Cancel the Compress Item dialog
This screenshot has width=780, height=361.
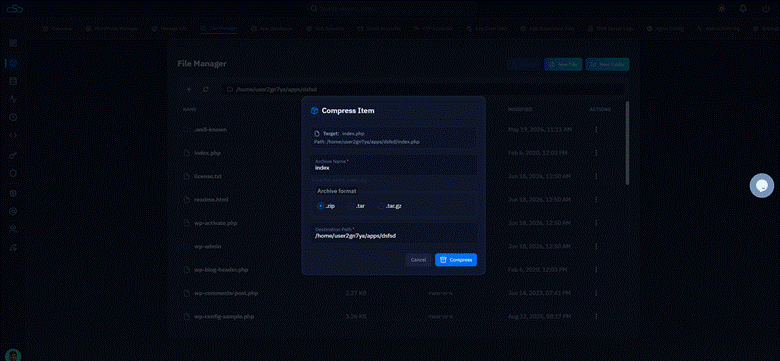(418, 260)
